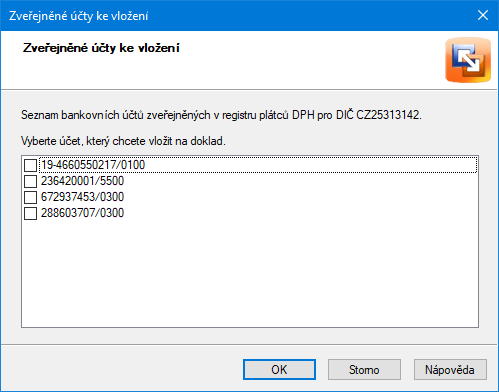Enable the checkbox for 672937453/0300

pos(30,197)
